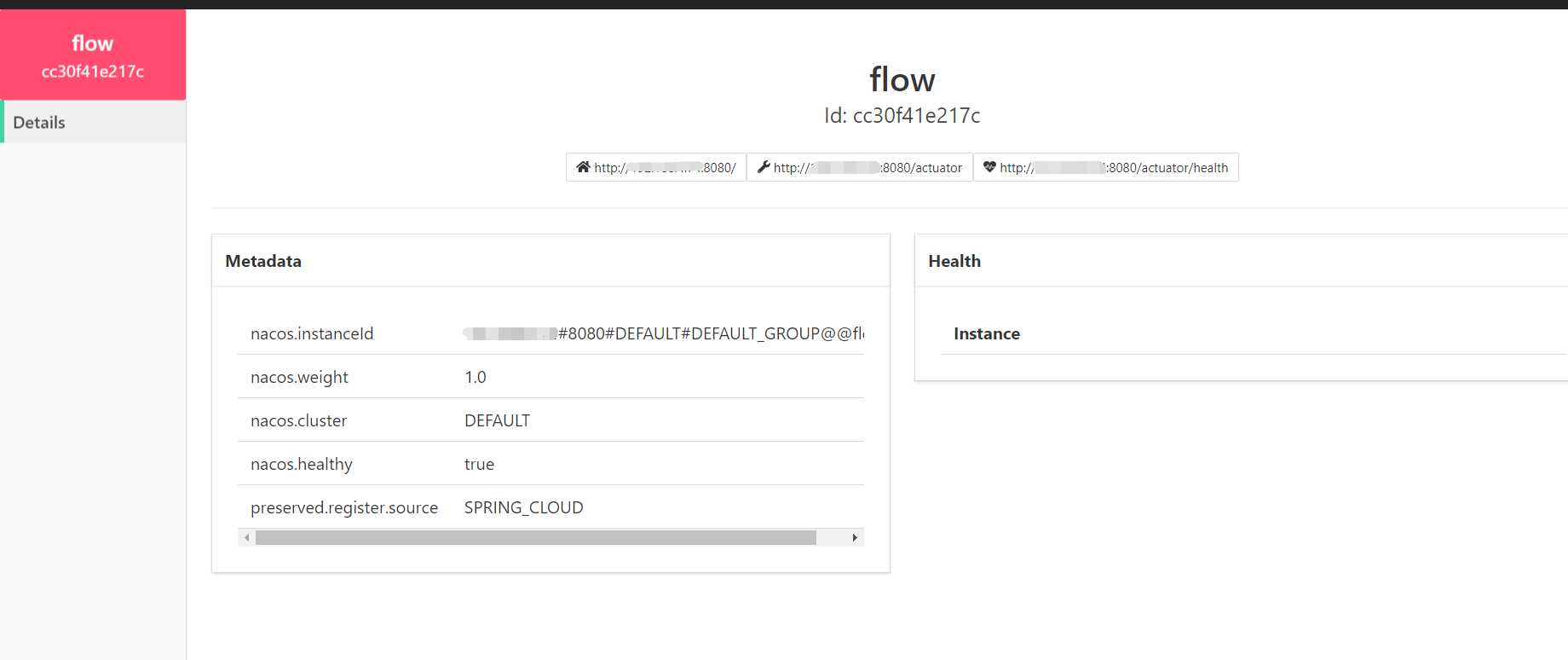Screen dimensions: 1568x660
Task: Open the :8080/actuator/health link
Action: tap(1106, 167)
